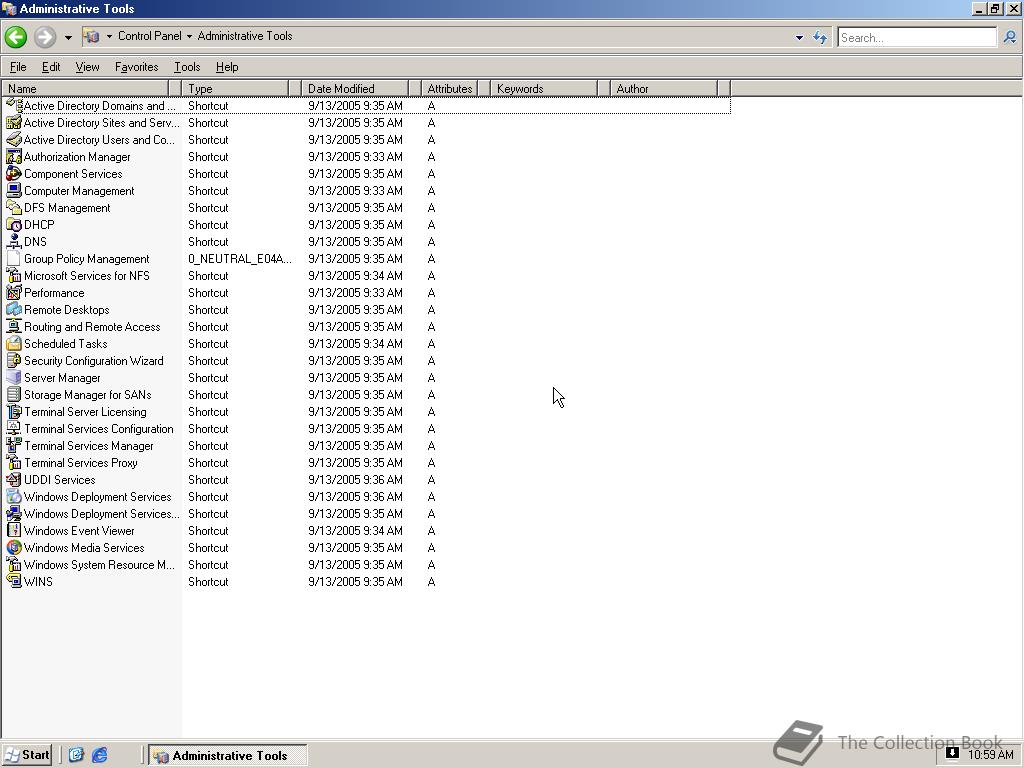
Task: Click into the Search input field
Action: (917, 37)
